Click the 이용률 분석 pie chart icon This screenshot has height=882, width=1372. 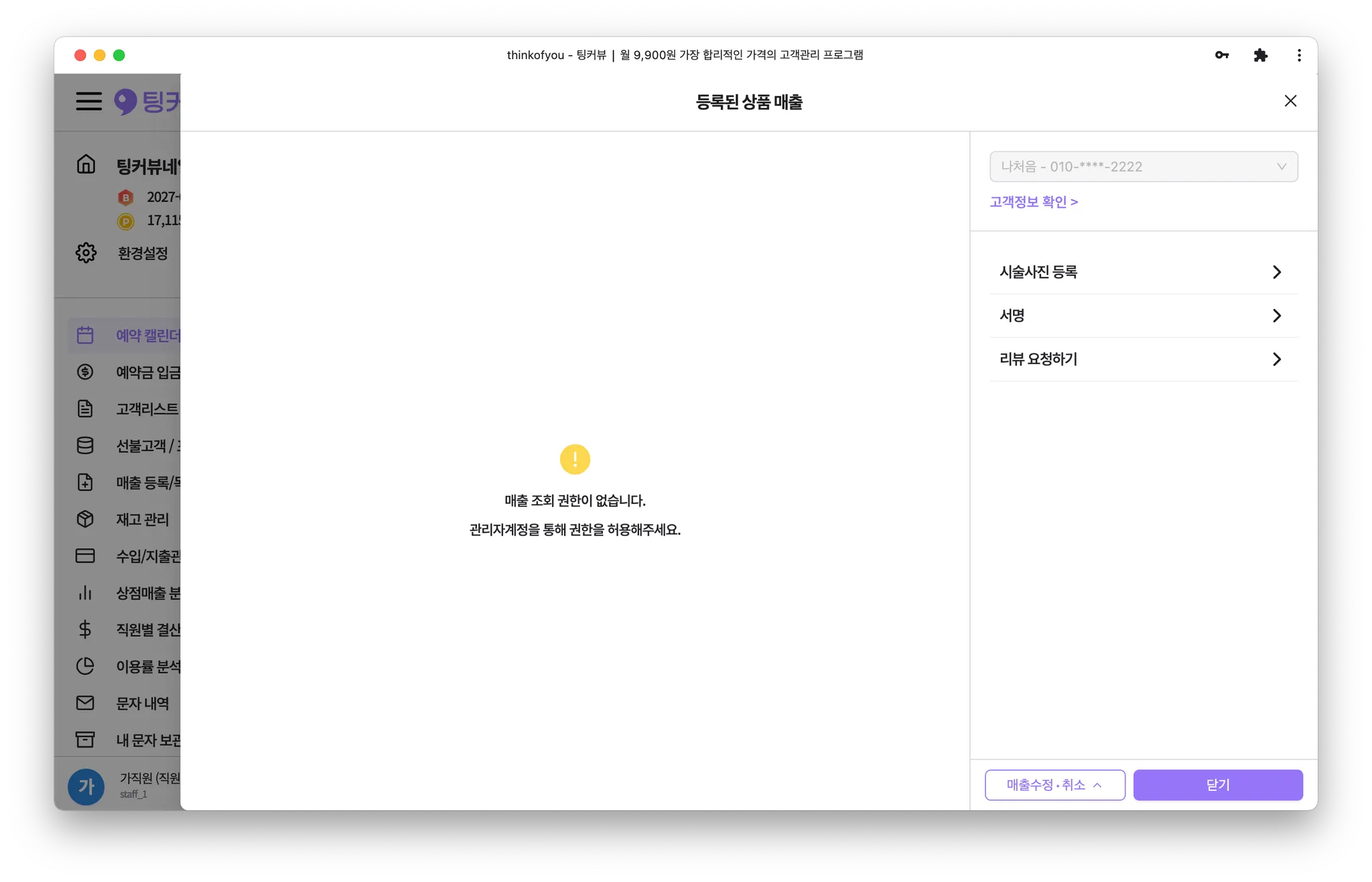(x=85, y=666)
